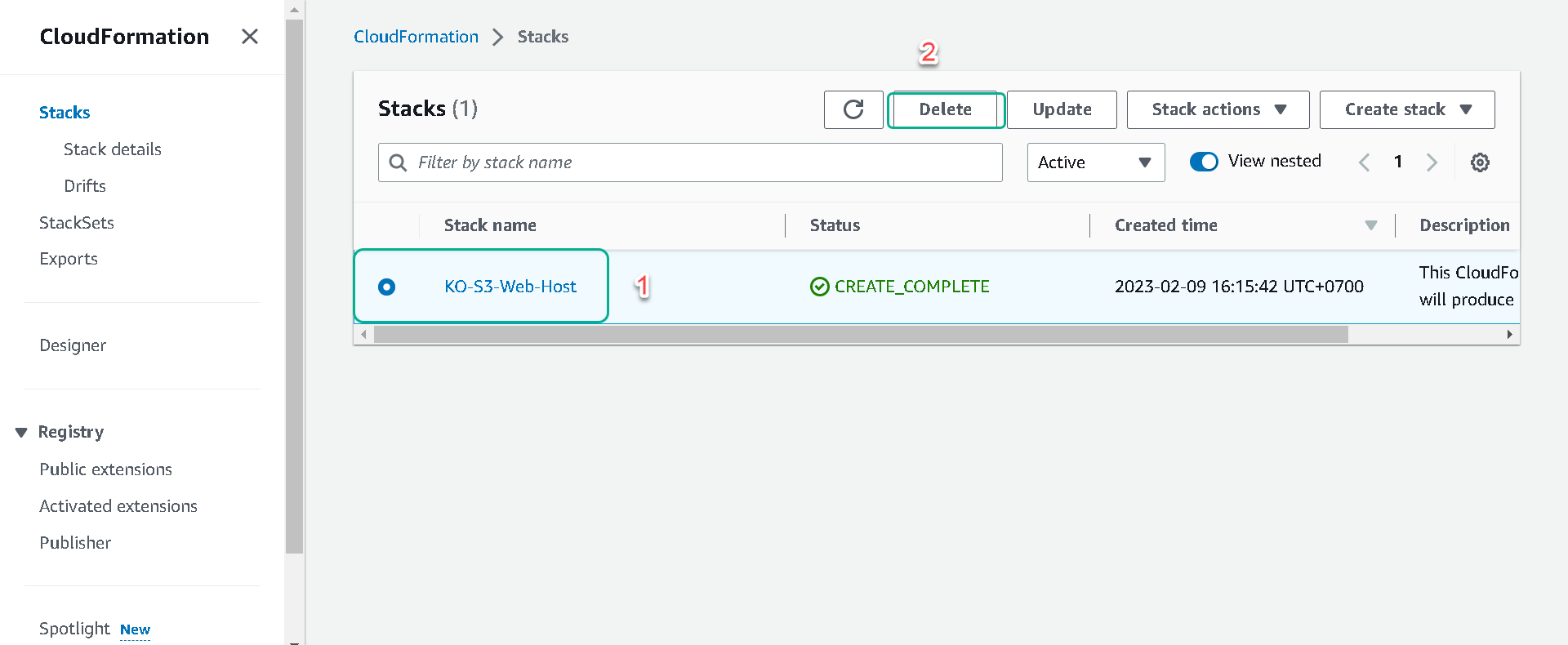The height and width of the screenshot is (645, 1568).
Task: Click the Created time column header
Action: [1166, 225]
